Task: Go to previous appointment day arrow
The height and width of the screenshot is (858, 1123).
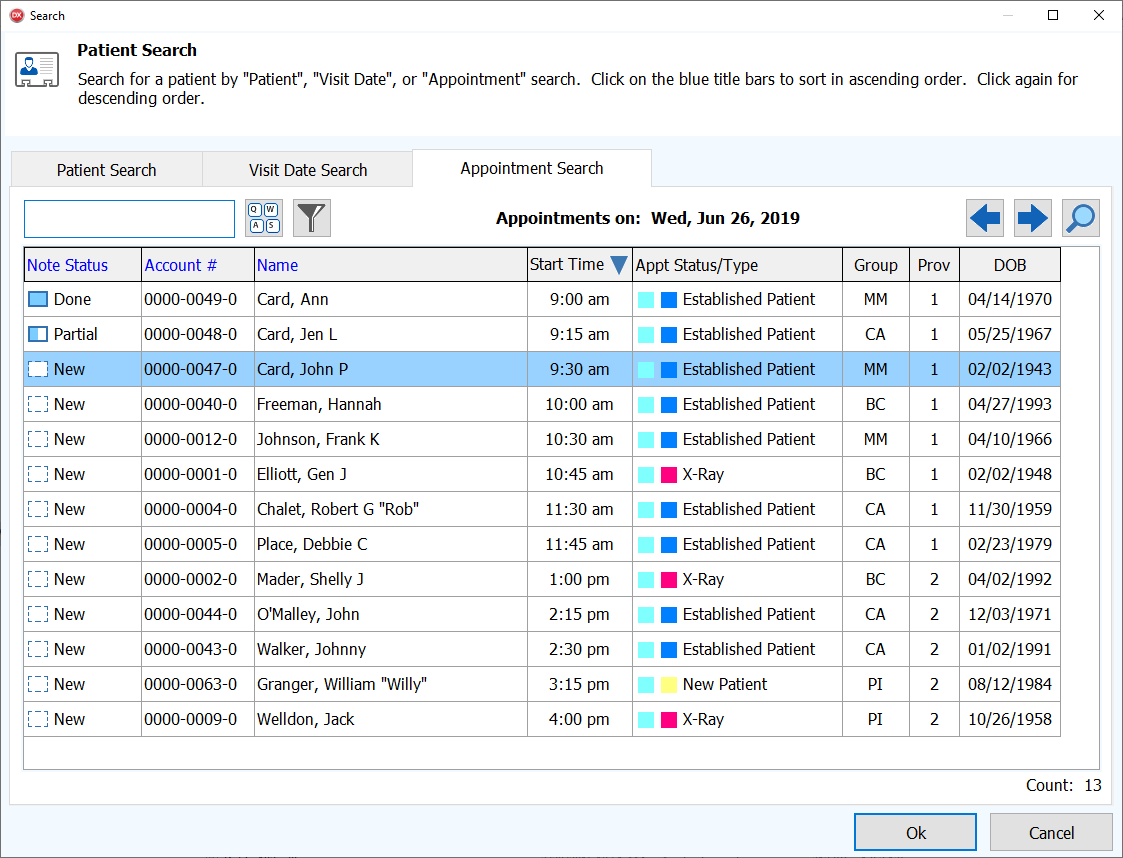Action: (x=985, y=218)
